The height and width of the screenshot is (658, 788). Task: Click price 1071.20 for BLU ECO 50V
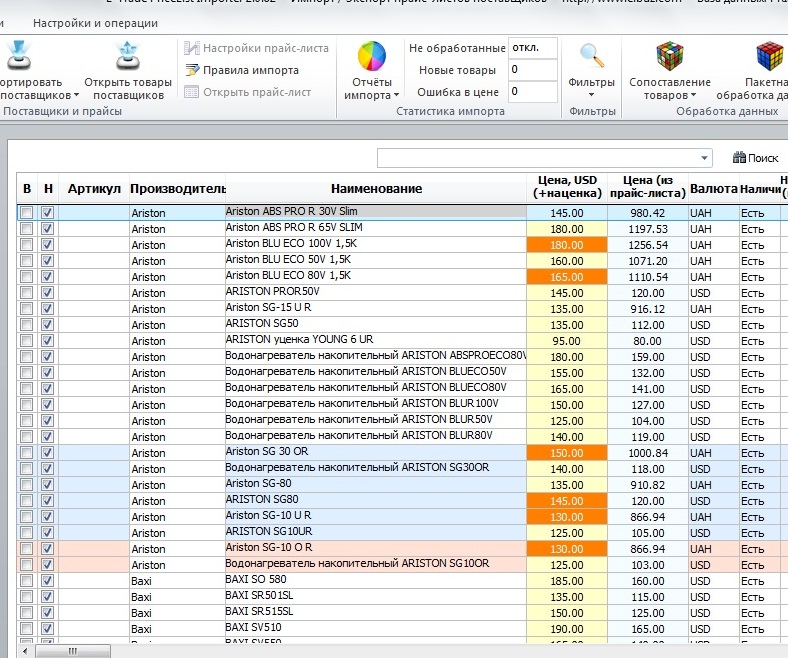[x=648, y=261]
